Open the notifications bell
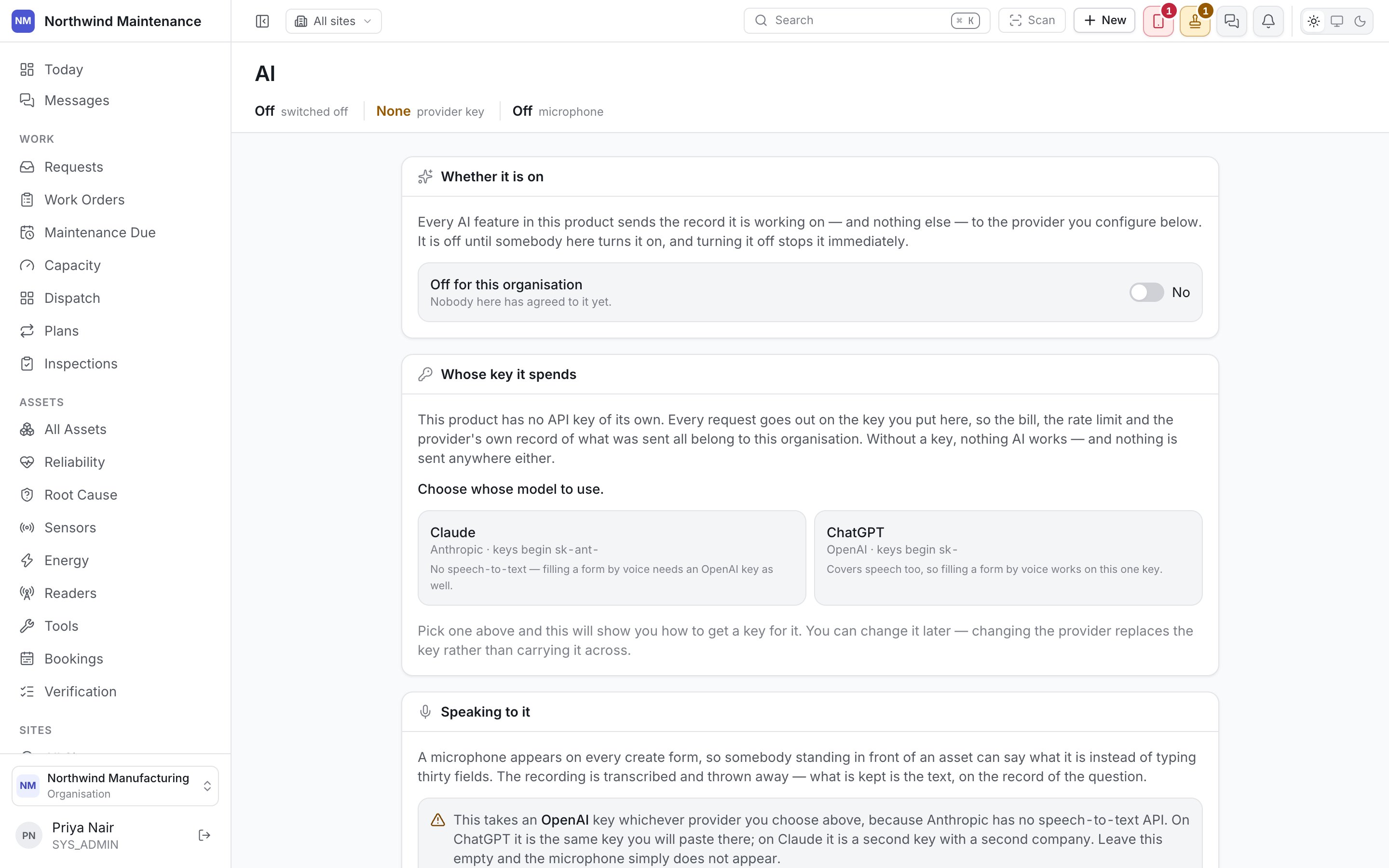Viewport: 1389px width, 868px height. pos(1268,22)
